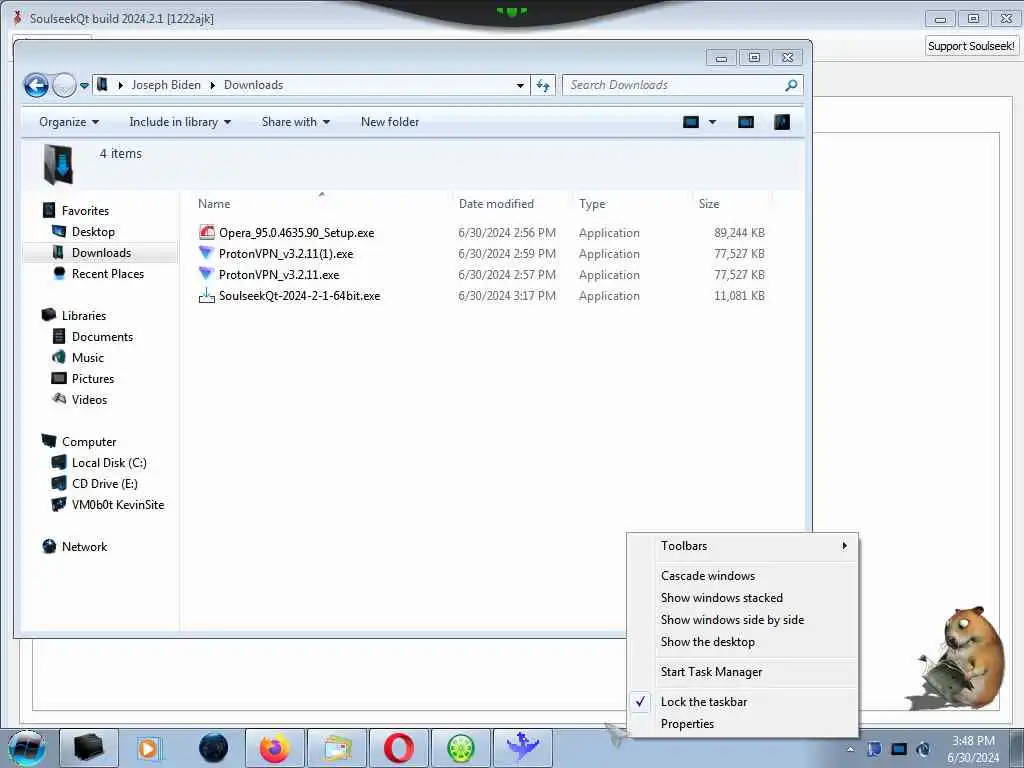Select the SoulseekQt installer file icon
Viewport: 1024px width, 768px height.
pyautogui.click(x=206, y=295)
